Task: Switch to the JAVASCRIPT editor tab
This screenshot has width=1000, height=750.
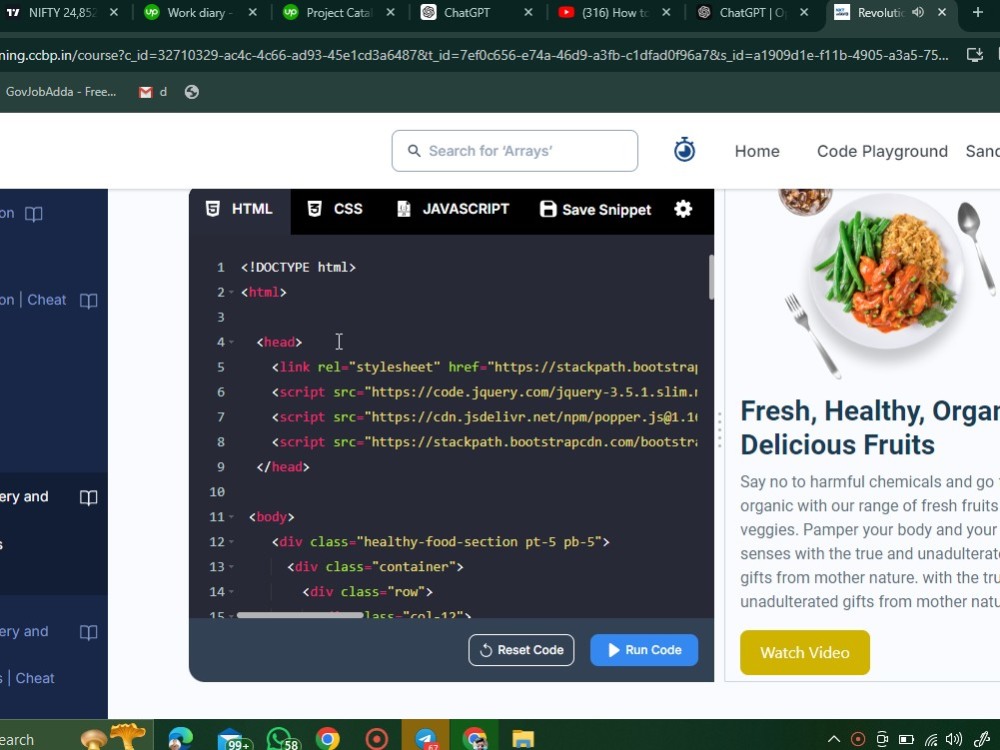Action: [453, 209]
